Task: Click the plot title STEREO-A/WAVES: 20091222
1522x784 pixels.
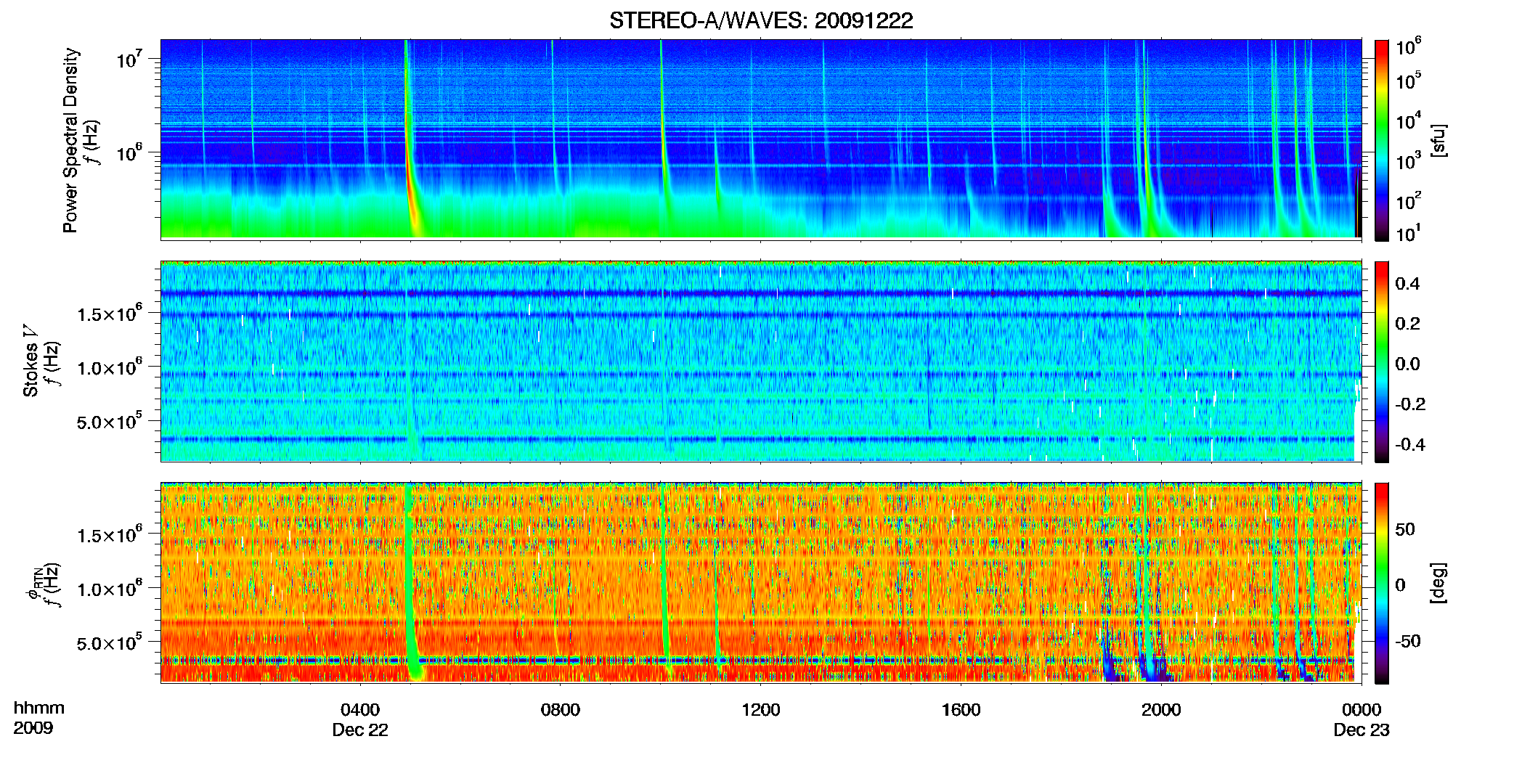Action: (x=761, y=20)
